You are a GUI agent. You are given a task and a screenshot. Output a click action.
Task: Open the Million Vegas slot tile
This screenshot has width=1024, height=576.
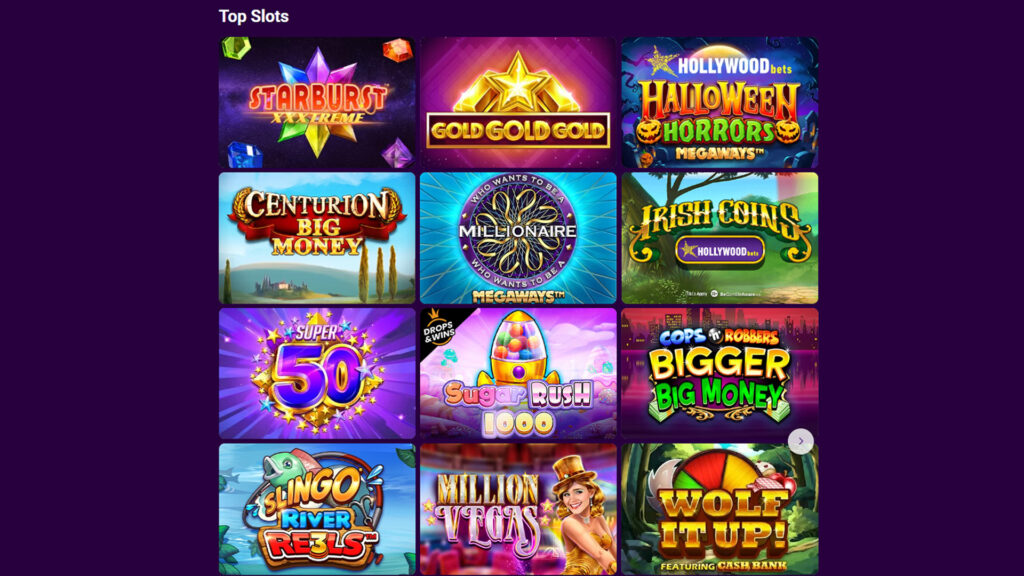[518, 509]
